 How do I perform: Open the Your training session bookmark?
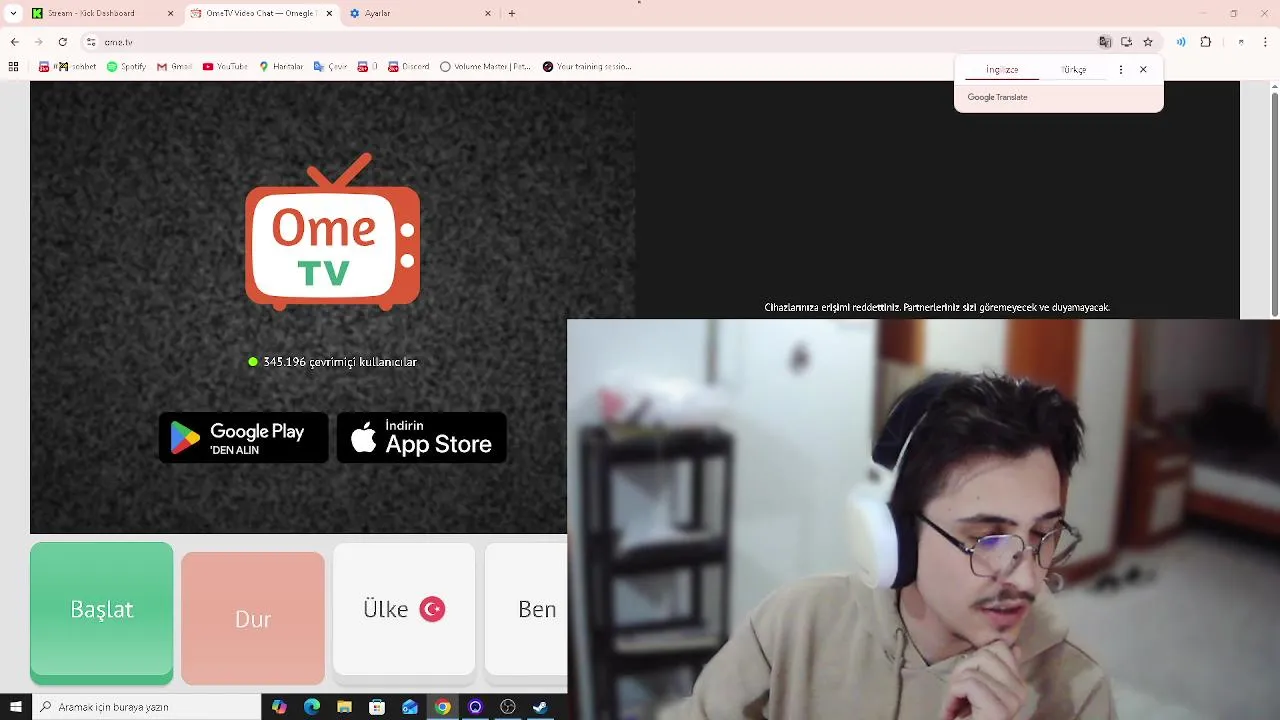point(587,67)
